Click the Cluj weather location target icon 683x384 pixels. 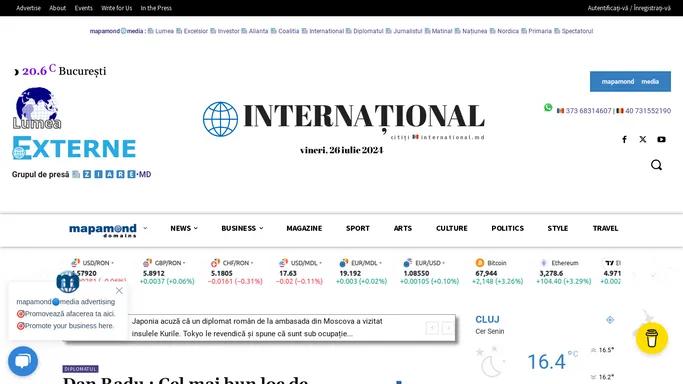pos(610,320)
